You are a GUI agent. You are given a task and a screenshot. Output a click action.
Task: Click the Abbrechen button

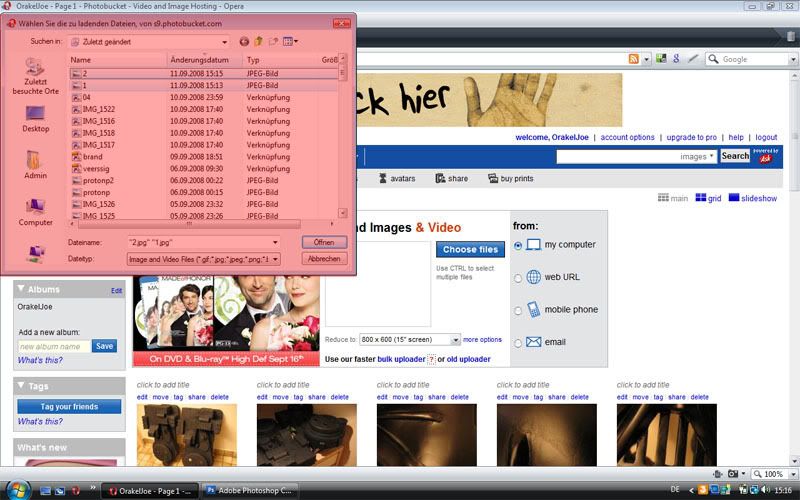(324, 259)
